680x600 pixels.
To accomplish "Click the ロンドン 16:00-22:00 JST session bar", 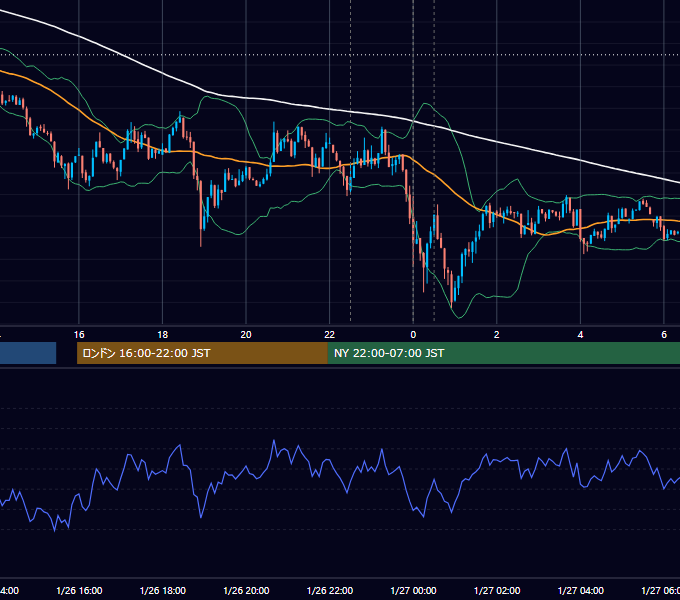I will pos(202,353).
